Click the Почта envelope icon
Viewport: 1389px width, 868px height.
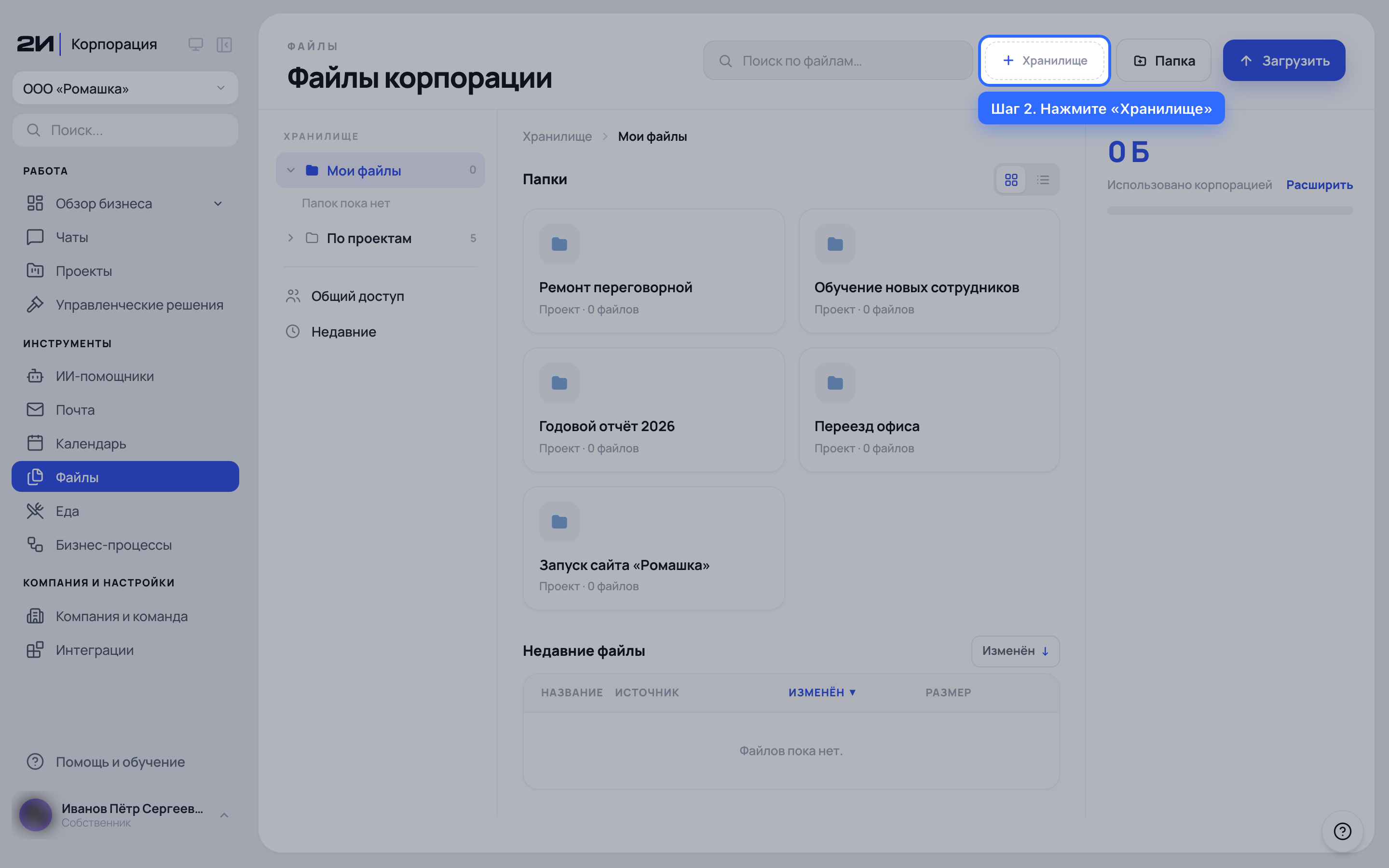(35, 409)
